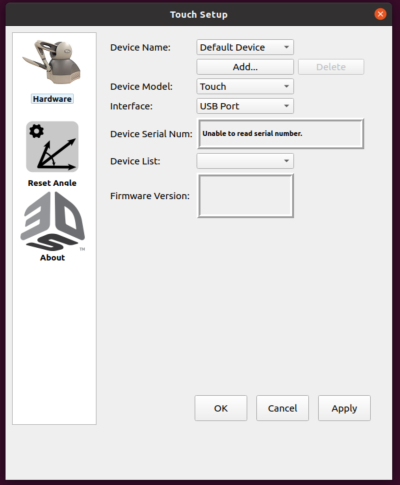The height and width of the screenshot is (485, 400).
Task: Open the Reset Angle icon
Action: pos(52,147)
